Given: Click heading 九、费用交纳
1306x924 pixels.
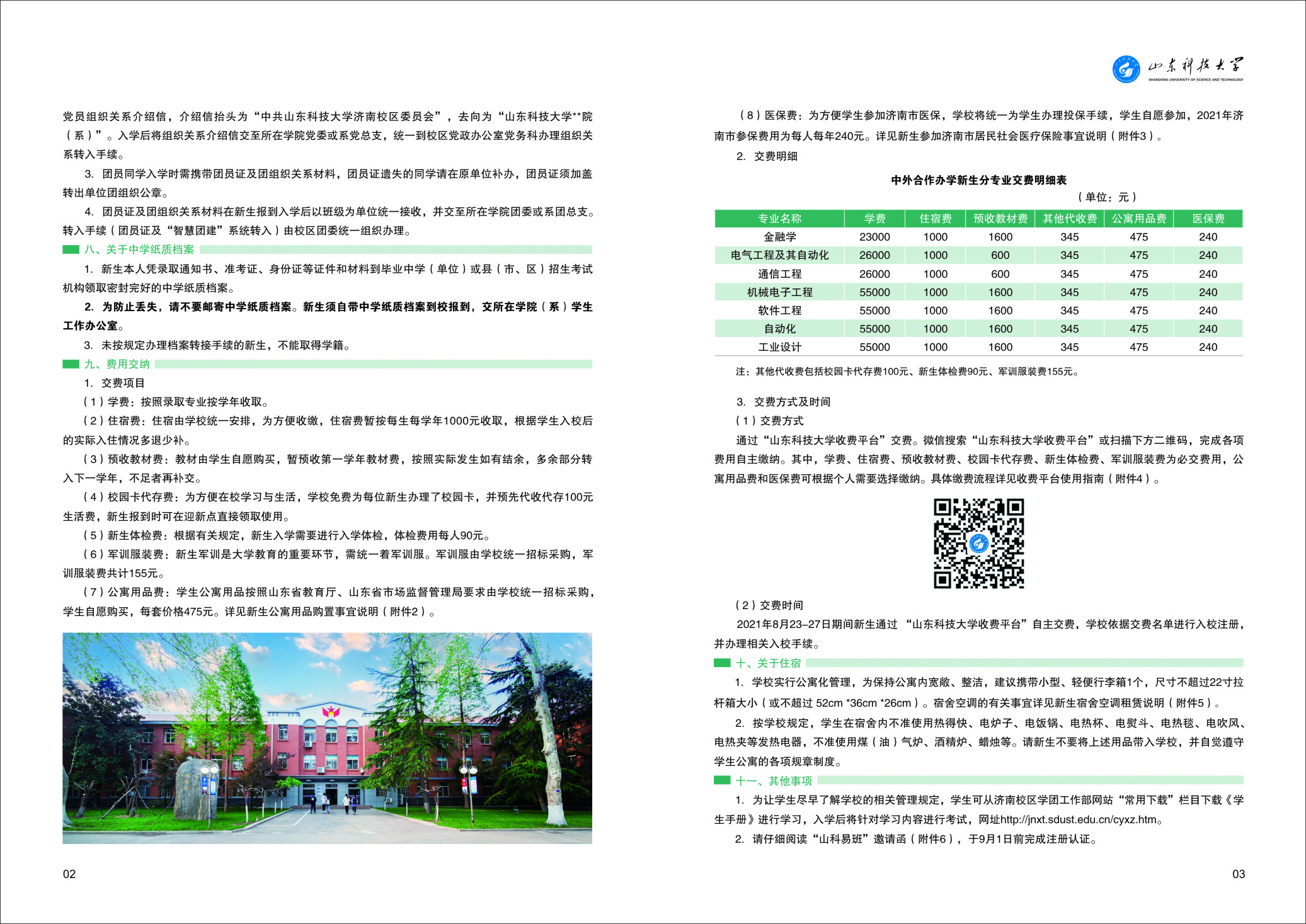Looking at the screenshot, I should pos(117,364).
